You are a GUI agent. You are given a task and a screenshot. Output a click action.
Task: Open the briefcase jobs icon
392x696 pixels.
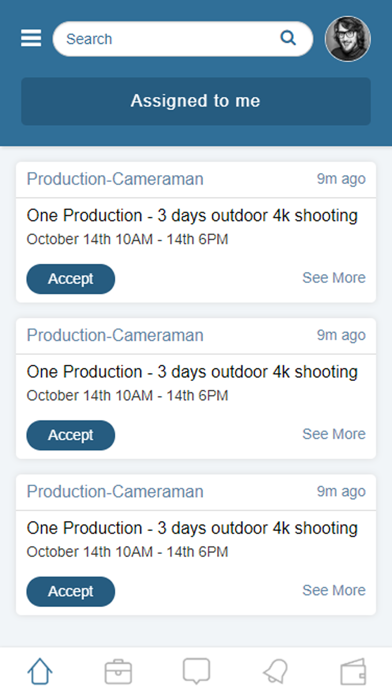click(x=118, y=672)
